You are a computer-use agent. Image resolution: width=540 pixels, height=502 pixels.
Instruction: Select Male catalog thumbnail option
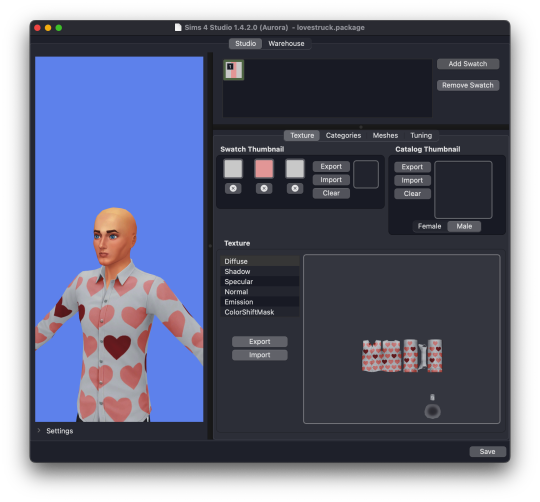[464, 226]
